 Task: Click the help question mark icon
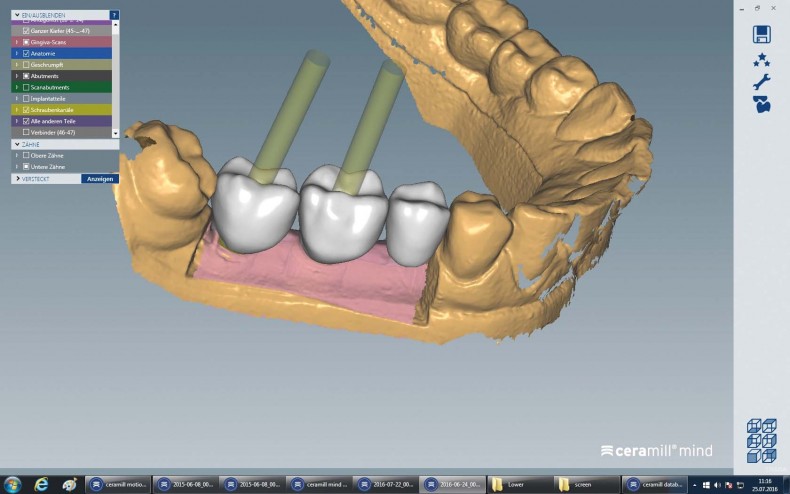pos(114,16)
